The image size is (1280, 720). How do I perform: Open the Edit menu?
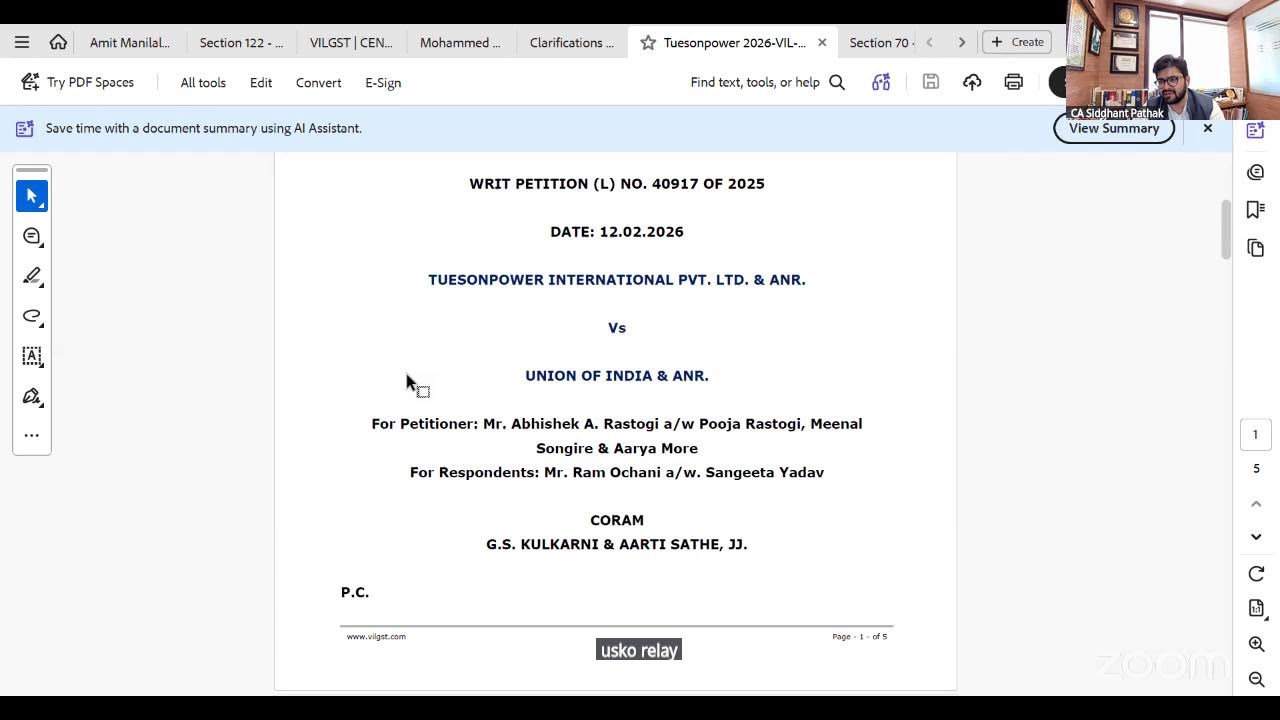coord(261,83)
